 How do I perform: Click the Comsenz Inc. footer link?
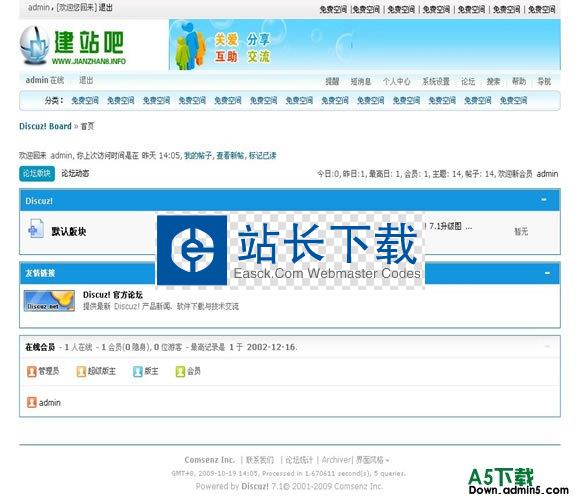tap(210, 460)
